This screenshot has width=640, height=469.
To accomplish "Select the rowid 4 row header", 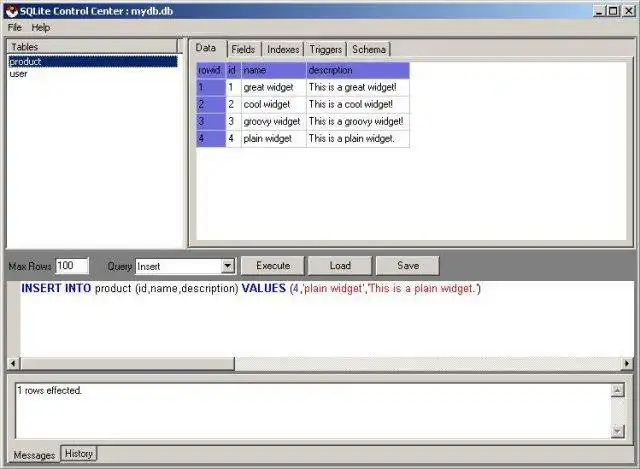I will 211,138.
